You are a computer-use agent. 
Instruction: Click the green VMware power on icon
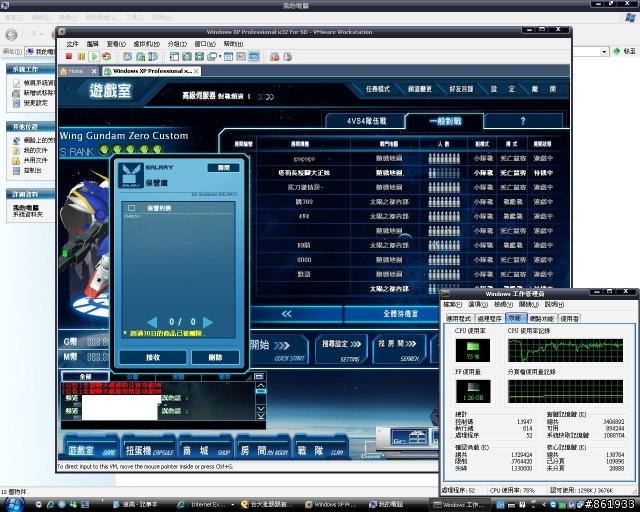[x=94, y=56]
